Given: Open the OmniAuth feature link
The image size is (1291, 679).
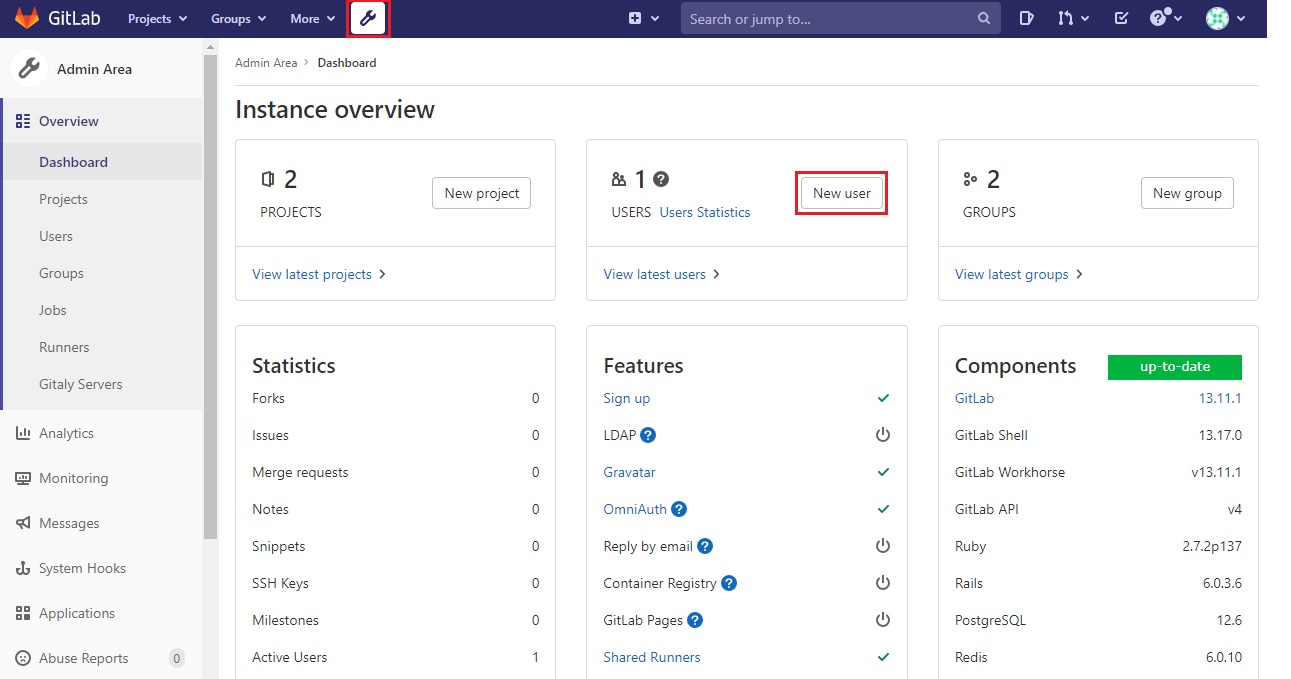Looking at the screenshot, I should pyautogui.click(x=635, y=509).
